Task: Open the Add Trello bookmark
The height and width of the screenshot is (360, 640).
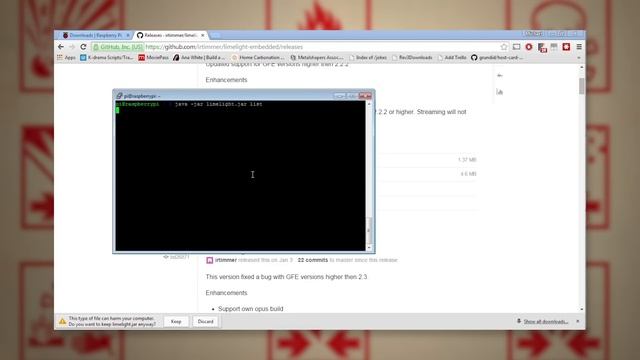Action: [452, 58]
